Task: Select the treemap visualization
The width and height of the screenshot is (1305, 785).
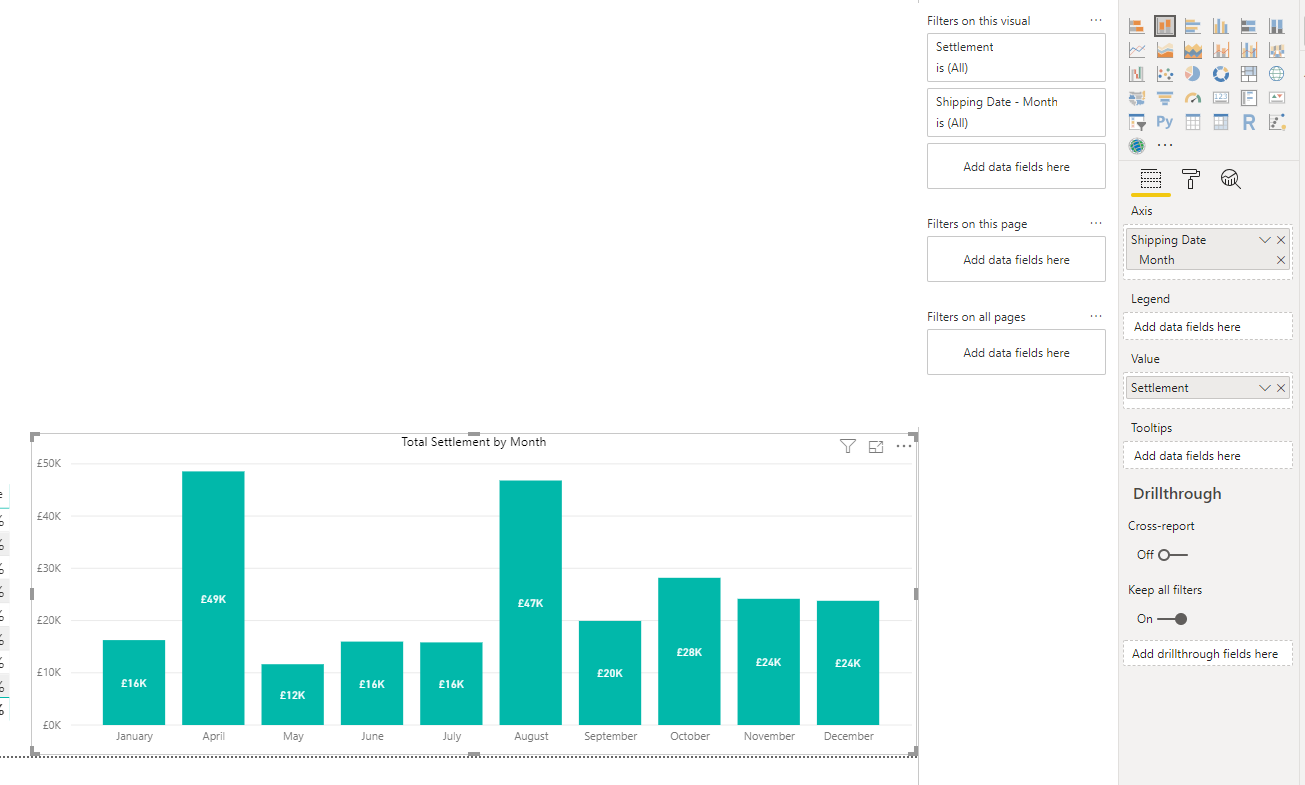Action: [x=1249, y=74]
